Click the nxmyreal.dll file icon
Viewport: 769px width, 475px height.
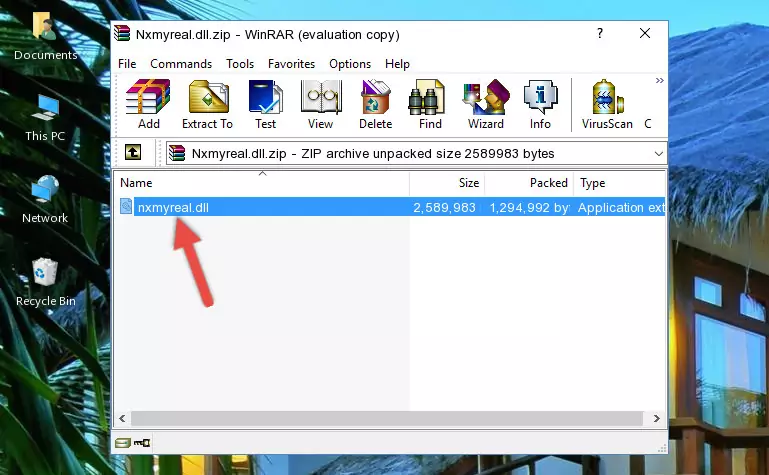coord(126,206)
